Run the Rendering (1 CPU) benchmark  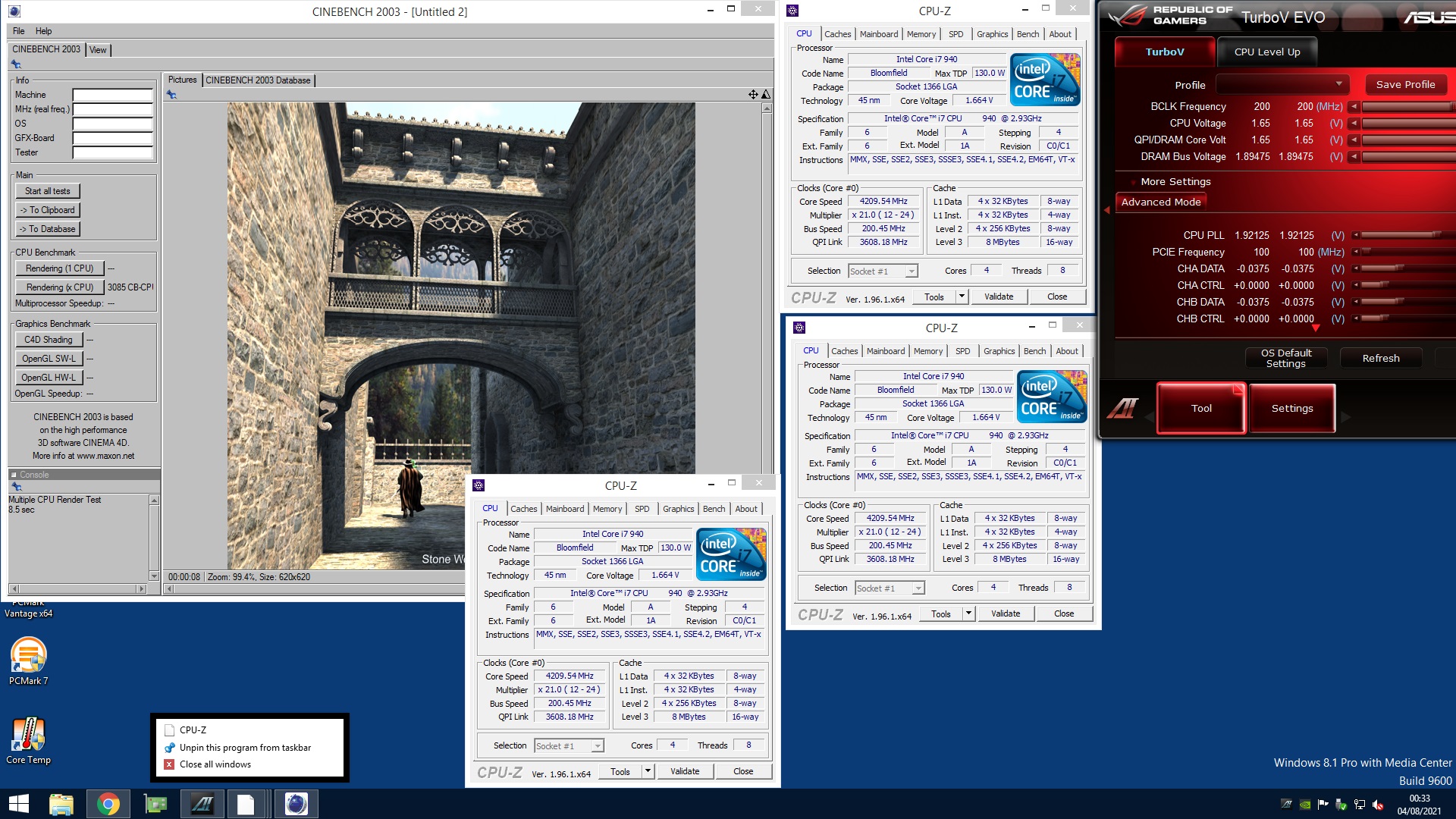(59, 268)
